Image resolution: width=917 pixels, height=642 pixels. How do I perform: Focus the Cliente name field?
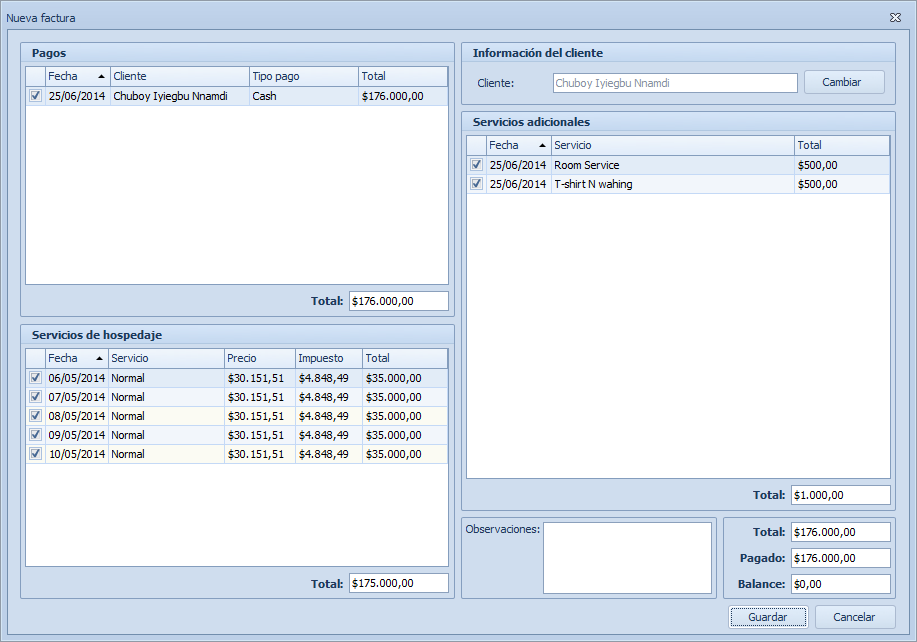coord(675,83)
